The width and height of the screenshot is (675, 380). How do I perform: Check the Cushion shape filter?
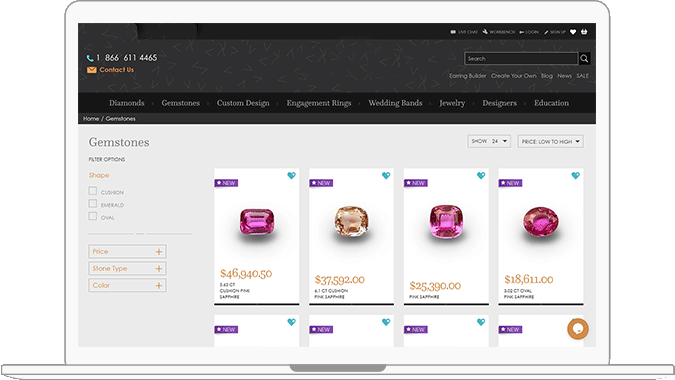point(93,191)
